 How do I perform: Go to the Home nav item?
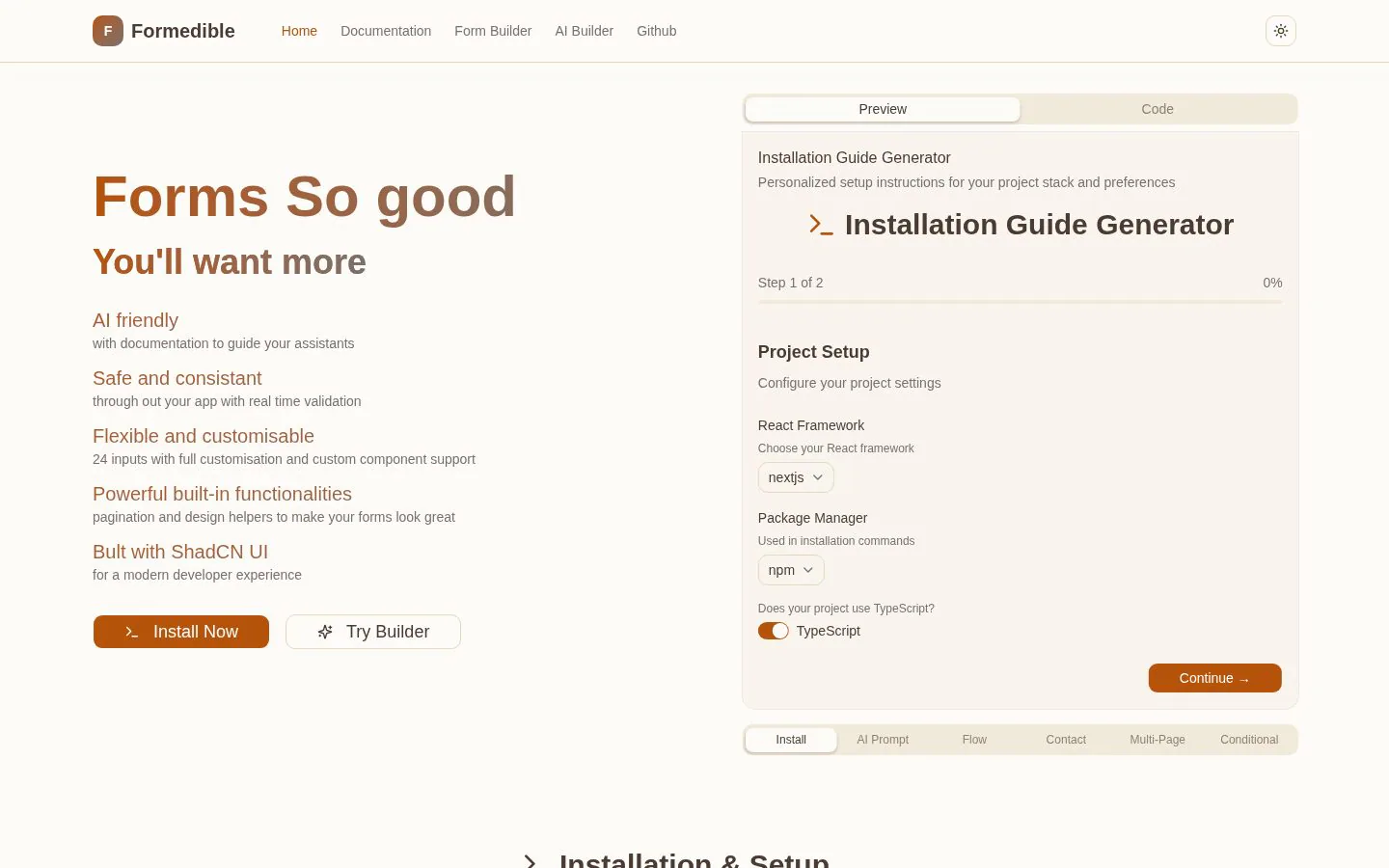pos(299,31)
